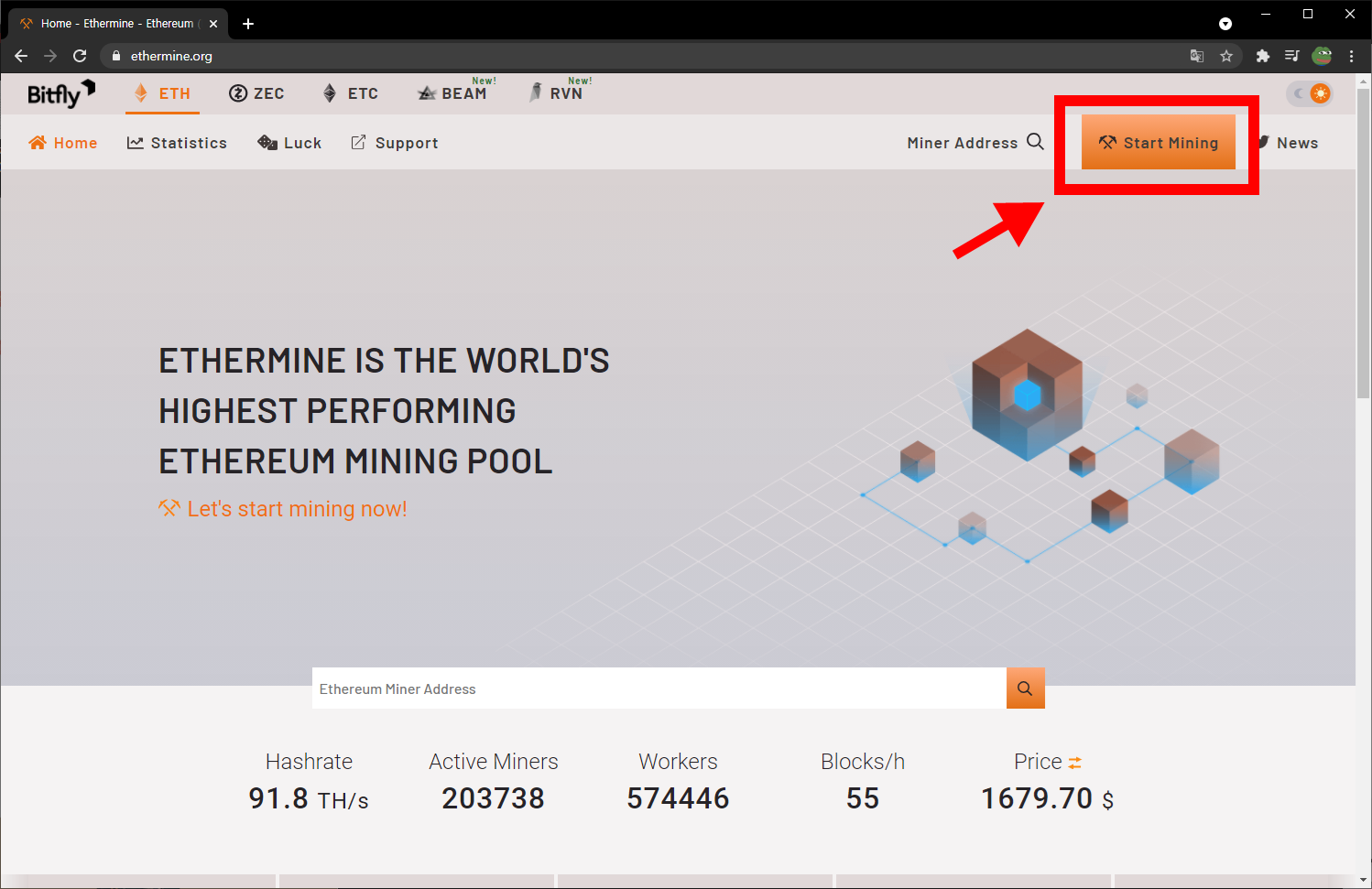This screenshot has width=1372, height=889.
Task: Select the ETH coin tab
Action: [162, 93]
